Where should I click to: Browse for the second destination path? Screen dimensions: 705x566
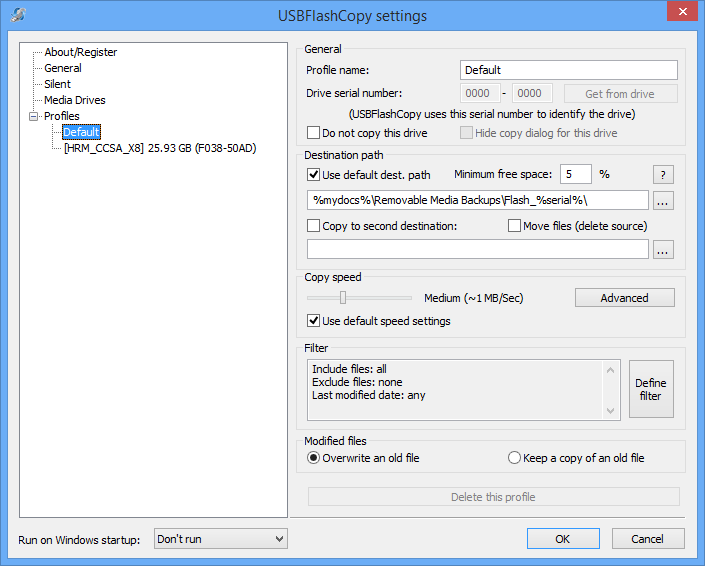click(663, 250)
